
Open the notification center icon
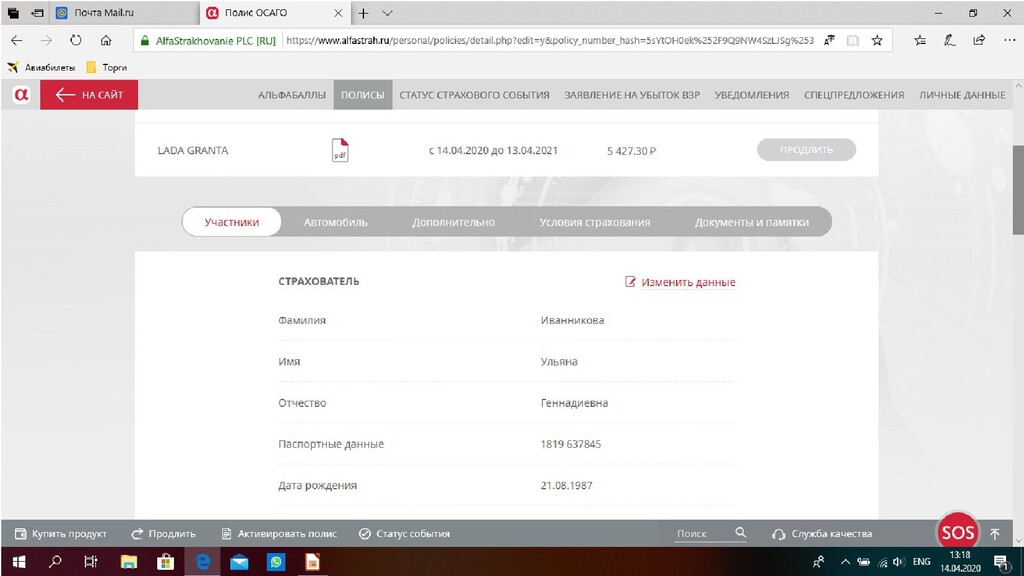pyautogui.click(x=1001, y=562)
